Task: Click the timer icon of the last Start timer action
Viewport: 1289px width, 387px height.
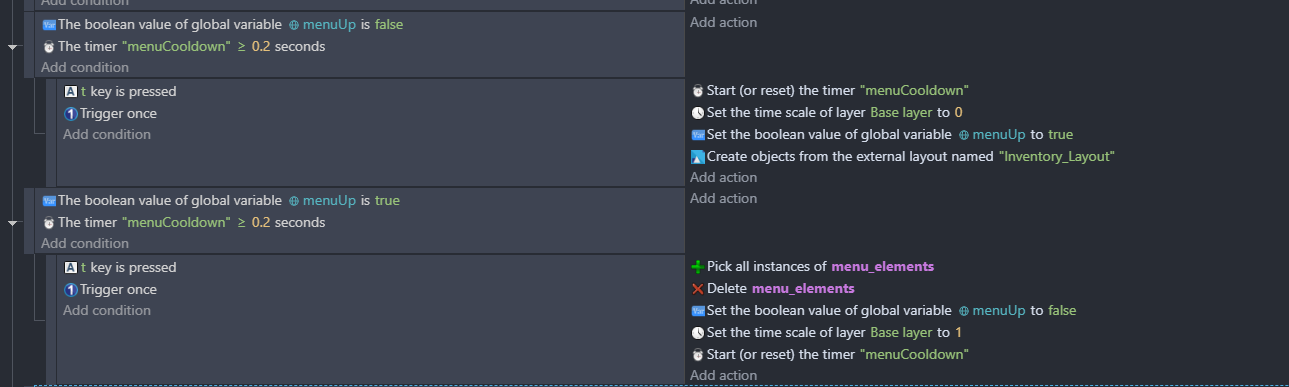Action: tap(698, 354)
